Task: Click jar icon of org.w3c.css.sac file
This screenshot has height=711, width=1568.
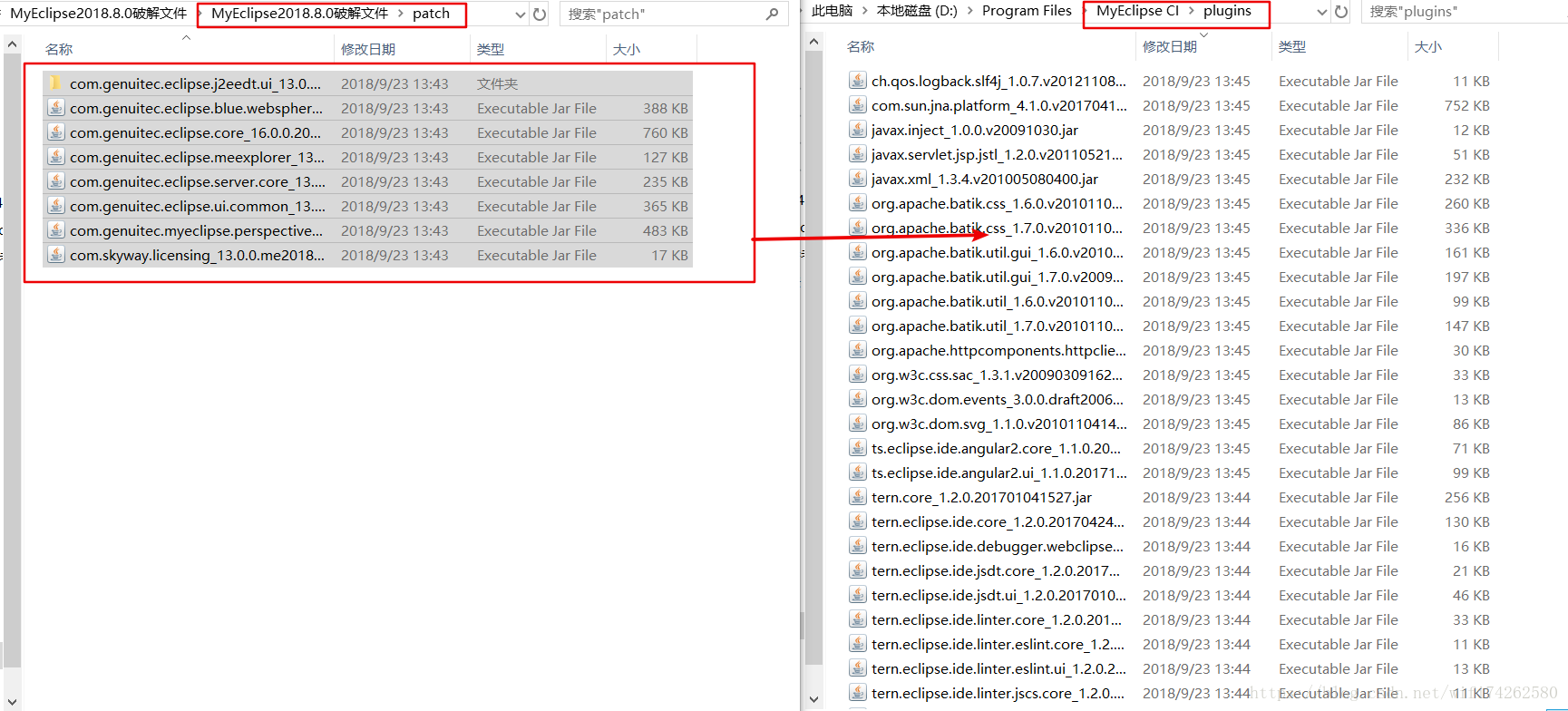Action: pos(857,375)
